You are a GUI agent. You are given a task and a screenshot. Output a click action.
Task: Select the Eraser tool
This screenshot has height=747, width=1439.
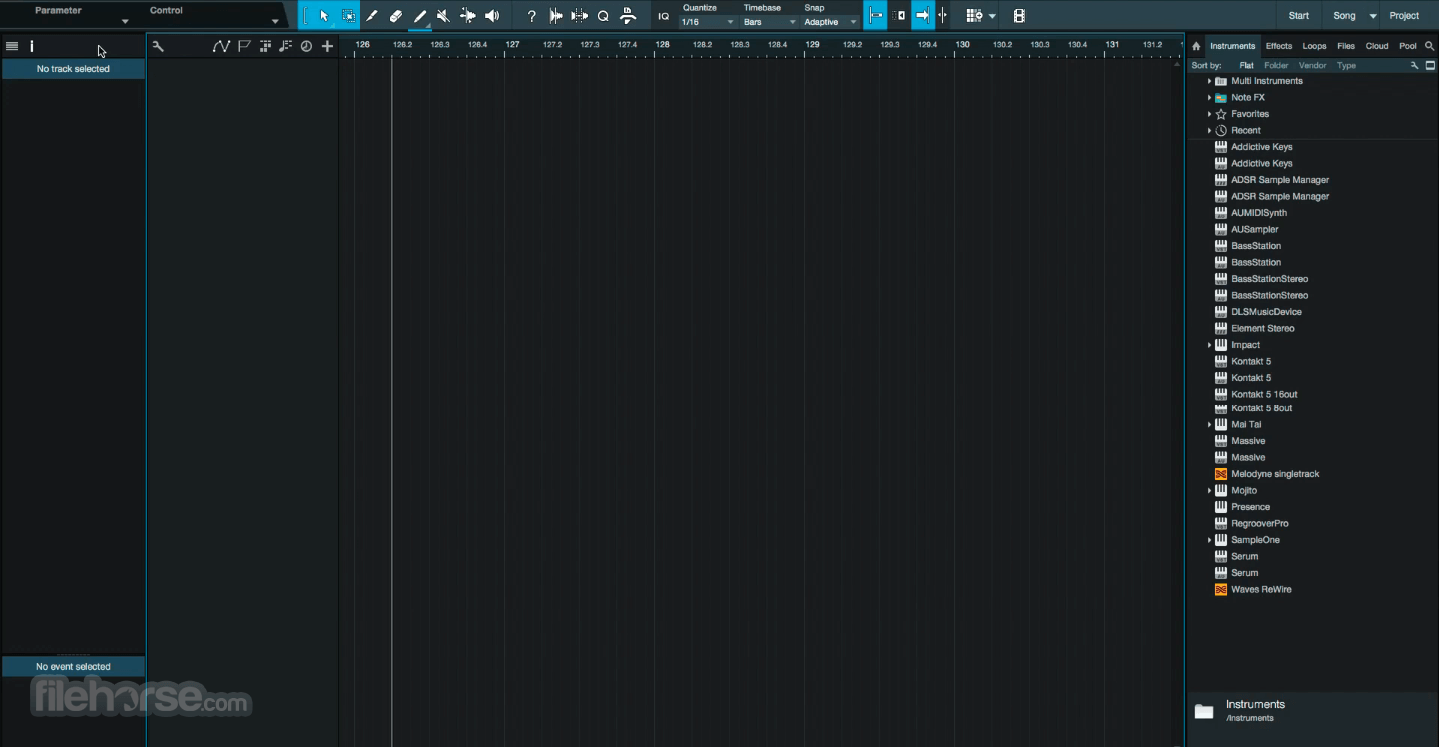(396, 16)
